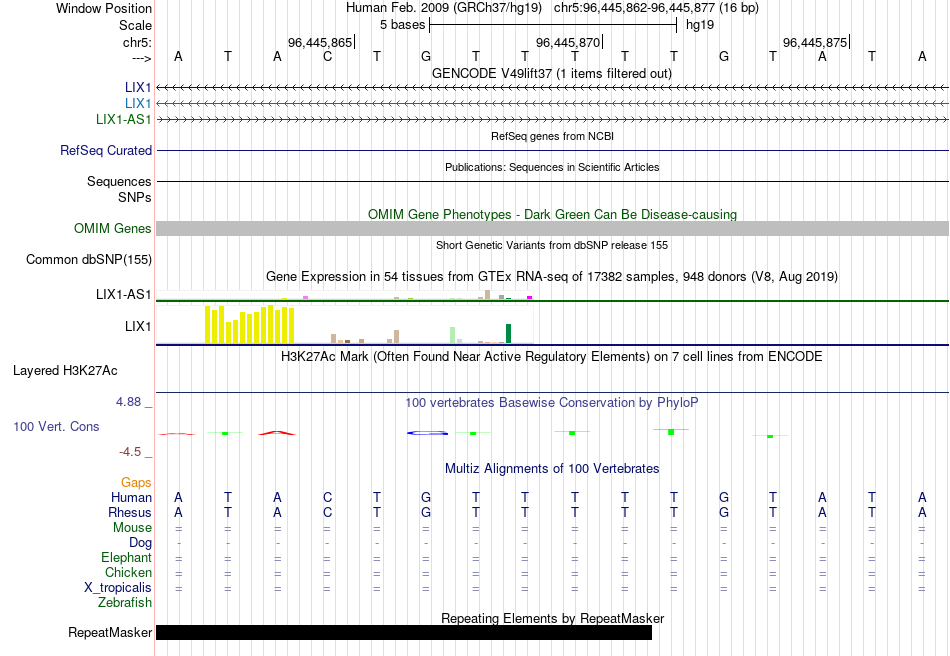Click the chr5:96,445,862-96,445,877 coordinates text
The height and width of the screenshot is (656, 950).
pyautogui.click(x=656, y=8)
